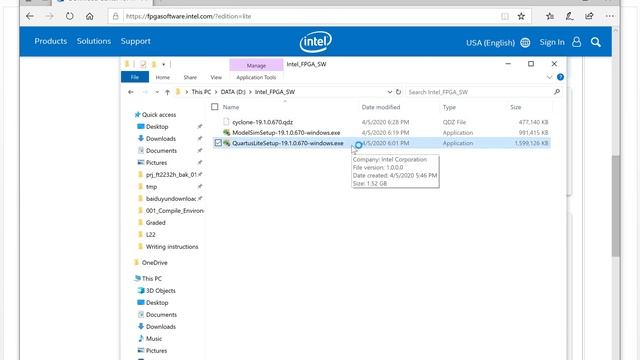This screenshot has width=640, height=360.
Task: Open pinned Documents under Quick access
Action: pos(161,151)
